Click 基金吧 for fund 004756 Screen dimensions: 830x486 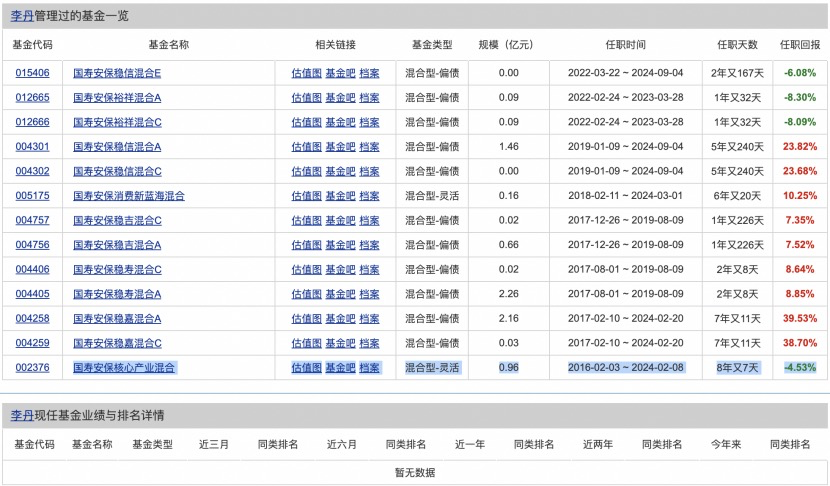tap(340, 245)
